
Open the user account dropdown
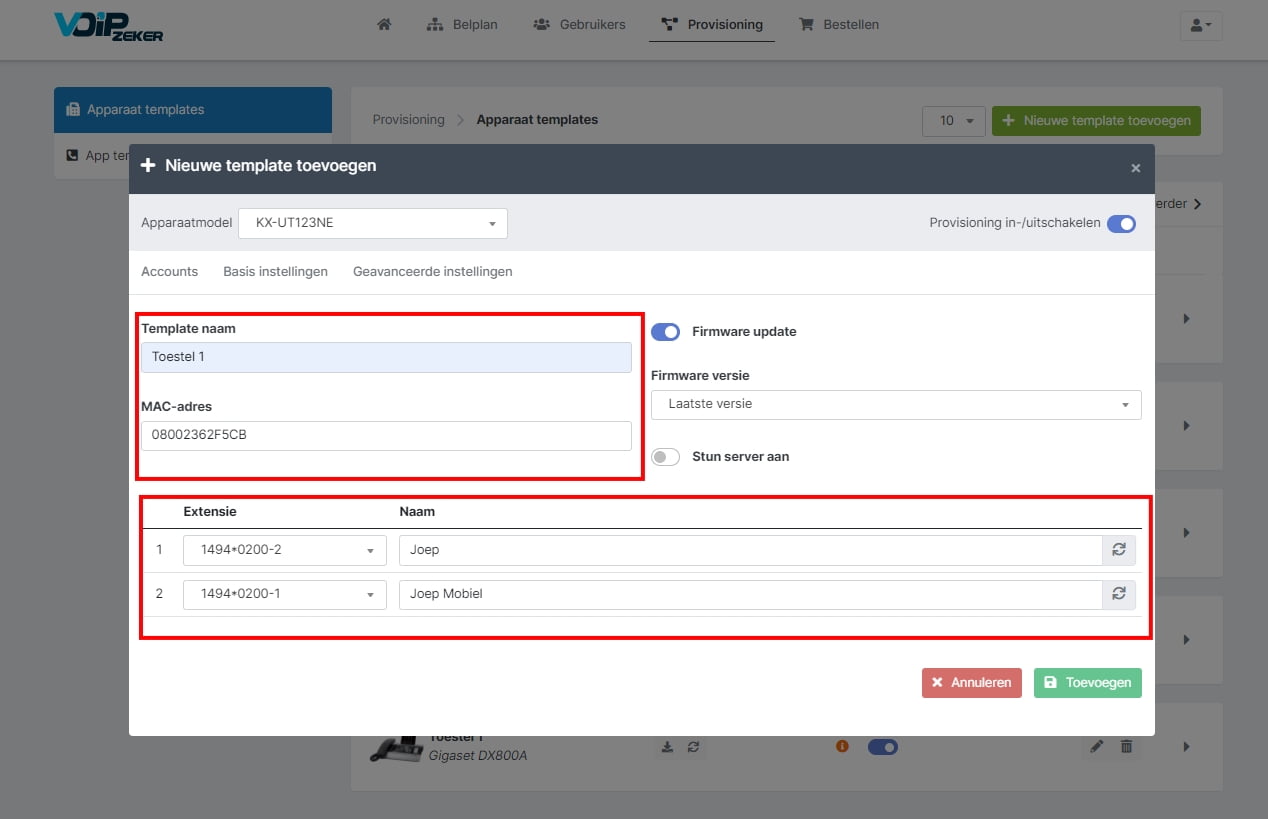(x=1201, y=25)
